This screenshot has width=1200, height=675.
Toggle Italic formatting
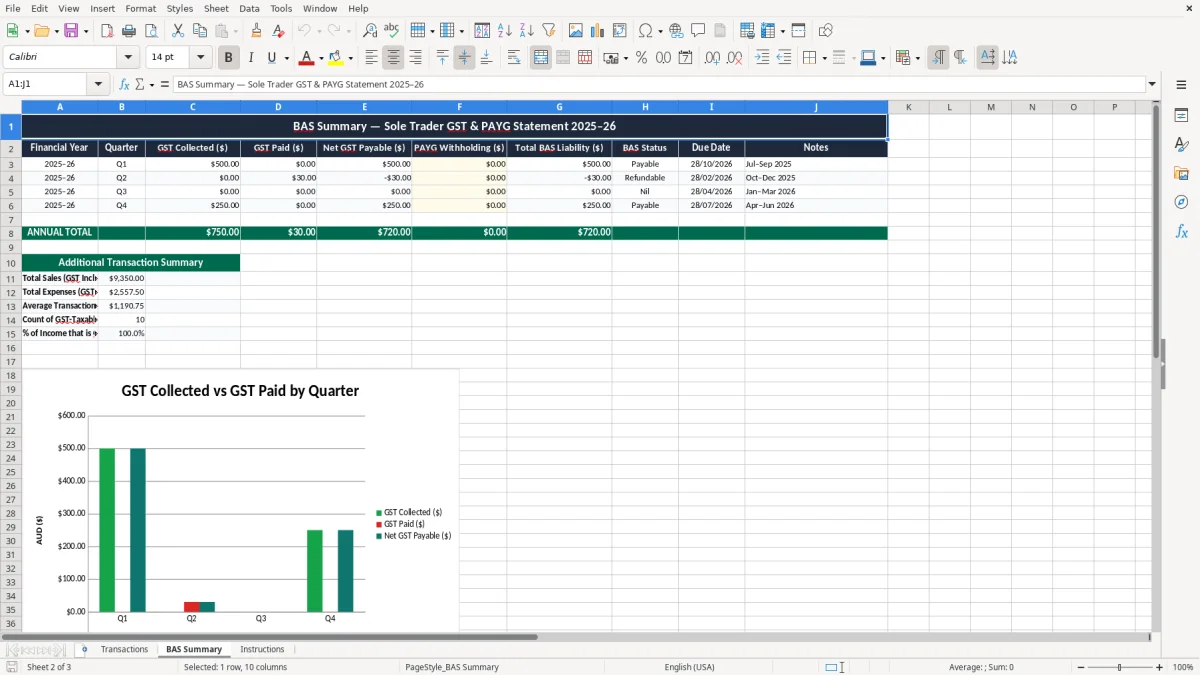click(250, 57)
